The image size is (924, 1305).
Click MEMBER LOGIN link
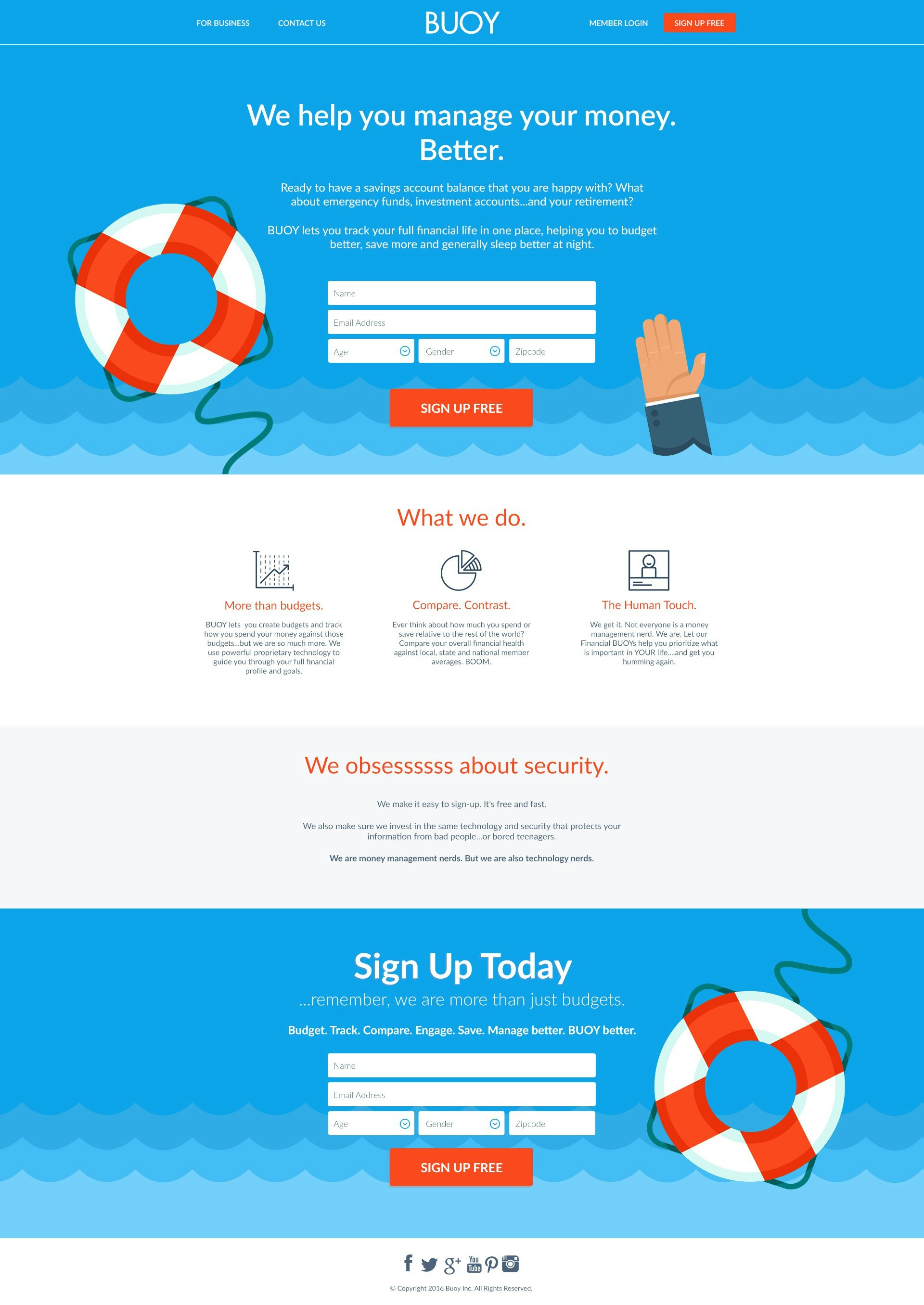pos(614,23)
